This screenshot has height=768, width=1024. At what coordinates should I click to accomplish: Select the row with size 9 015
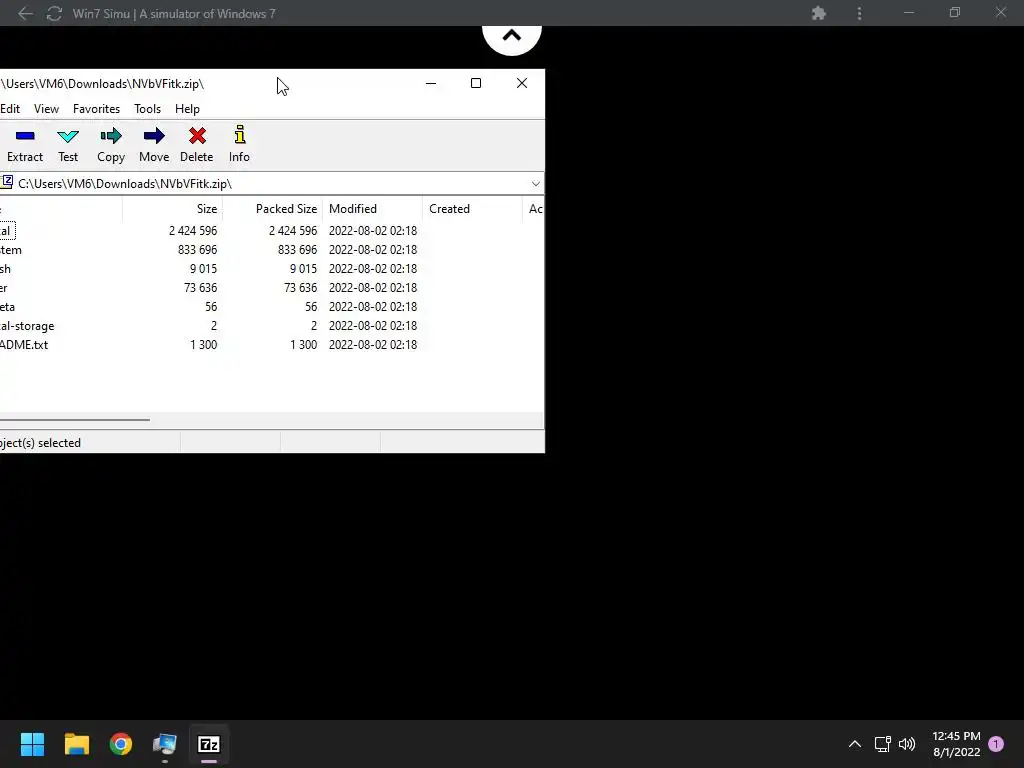272,268
